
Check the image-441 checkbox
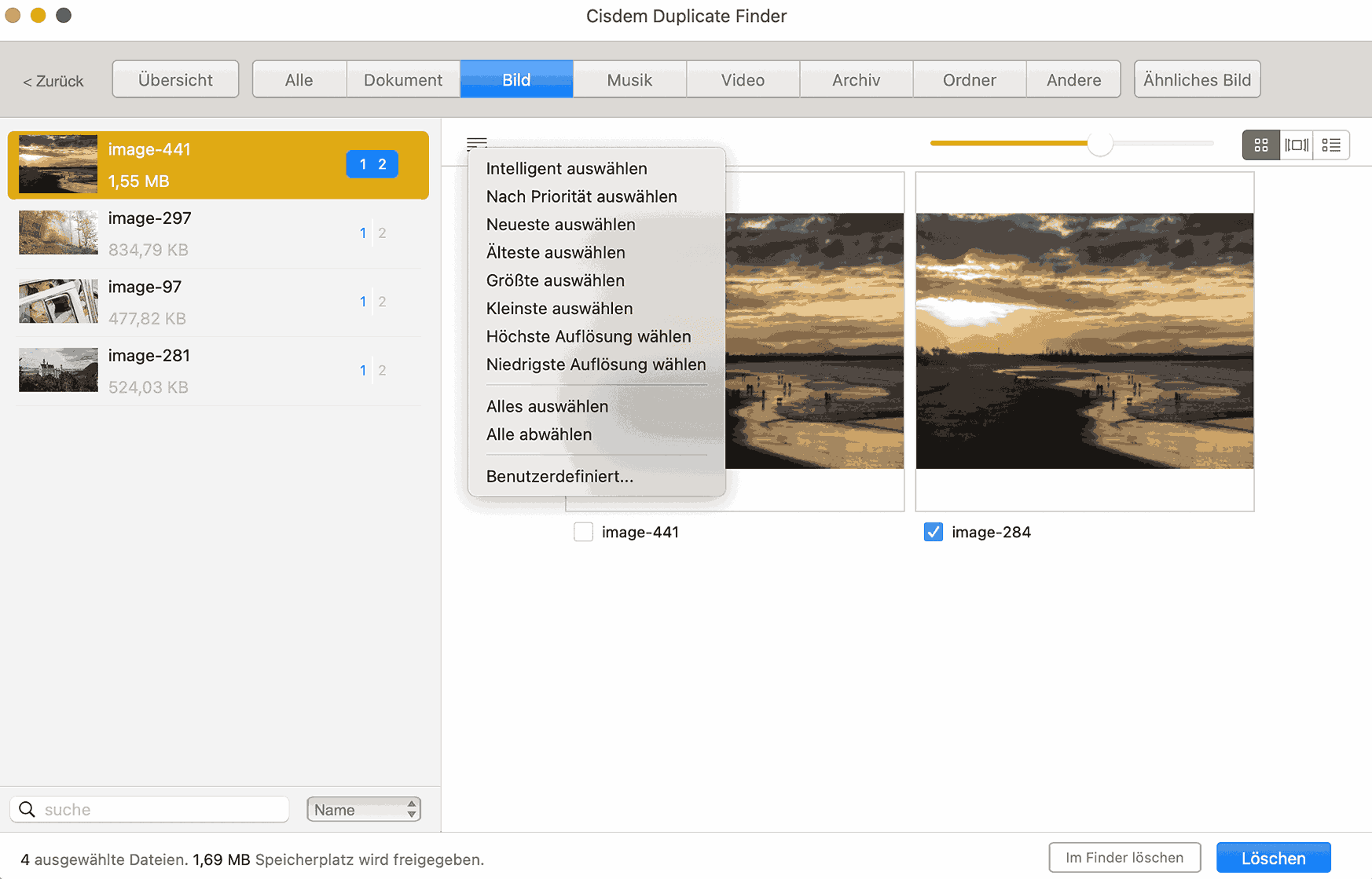[583, 532]
